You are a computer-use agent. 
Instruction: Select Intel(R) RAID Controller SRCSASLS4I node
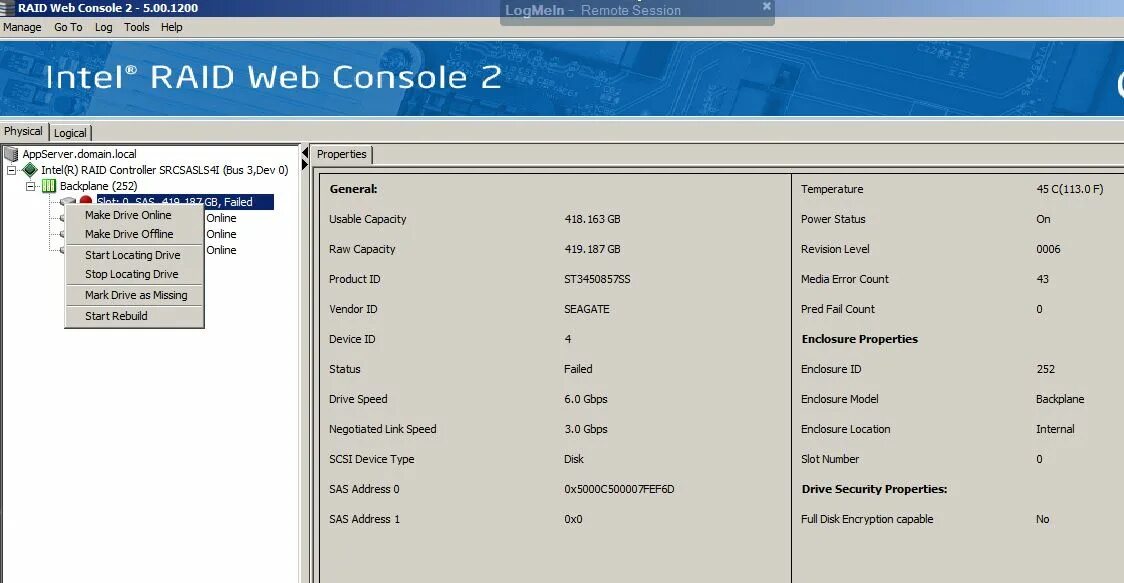tap(164, 170)
